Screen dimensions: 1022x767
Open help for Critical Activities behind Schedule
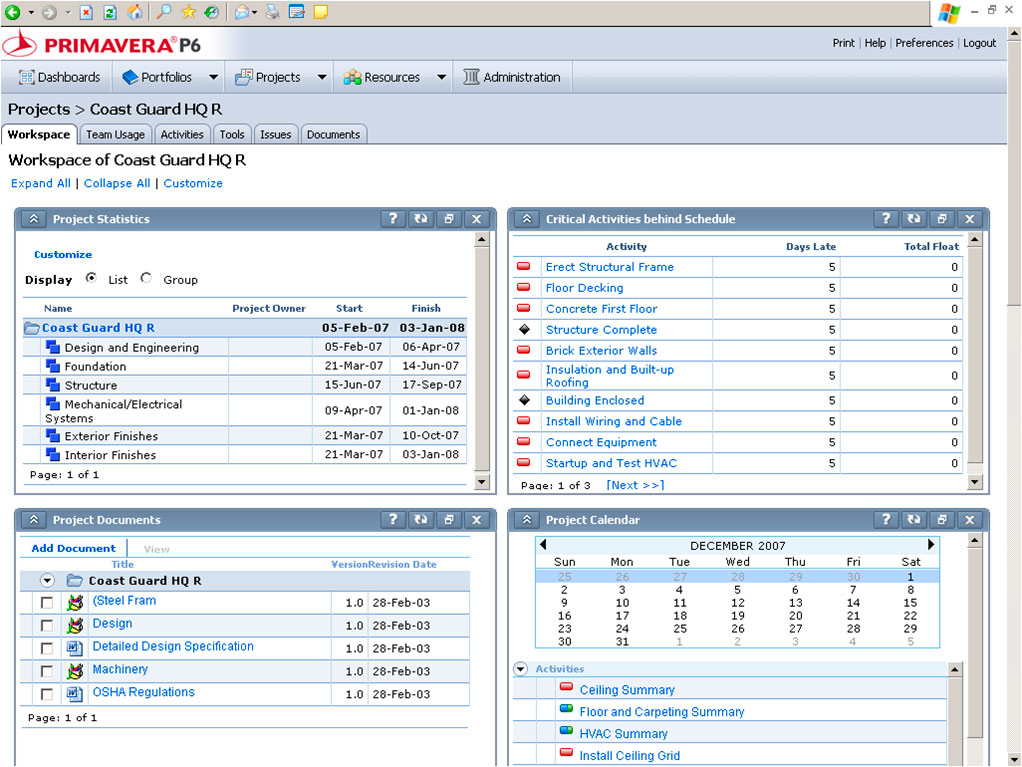(886, 219)
